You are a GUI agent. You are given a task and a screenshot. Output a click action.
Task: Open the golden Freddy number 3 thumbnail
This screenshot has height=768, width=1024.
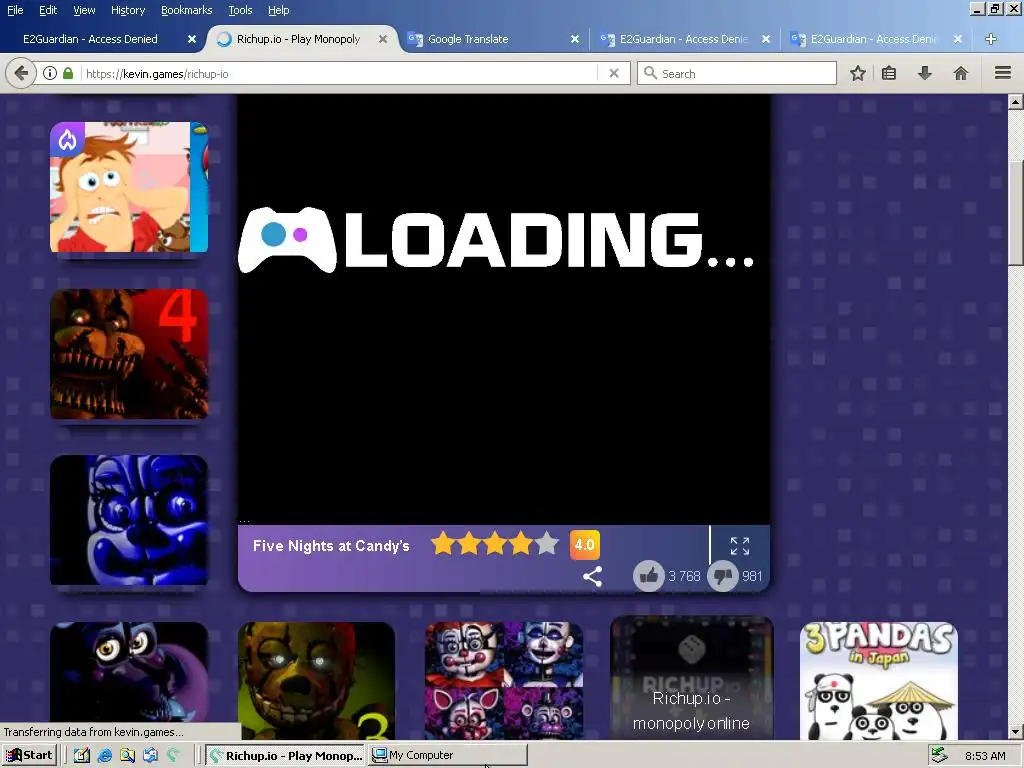point(317,680)
